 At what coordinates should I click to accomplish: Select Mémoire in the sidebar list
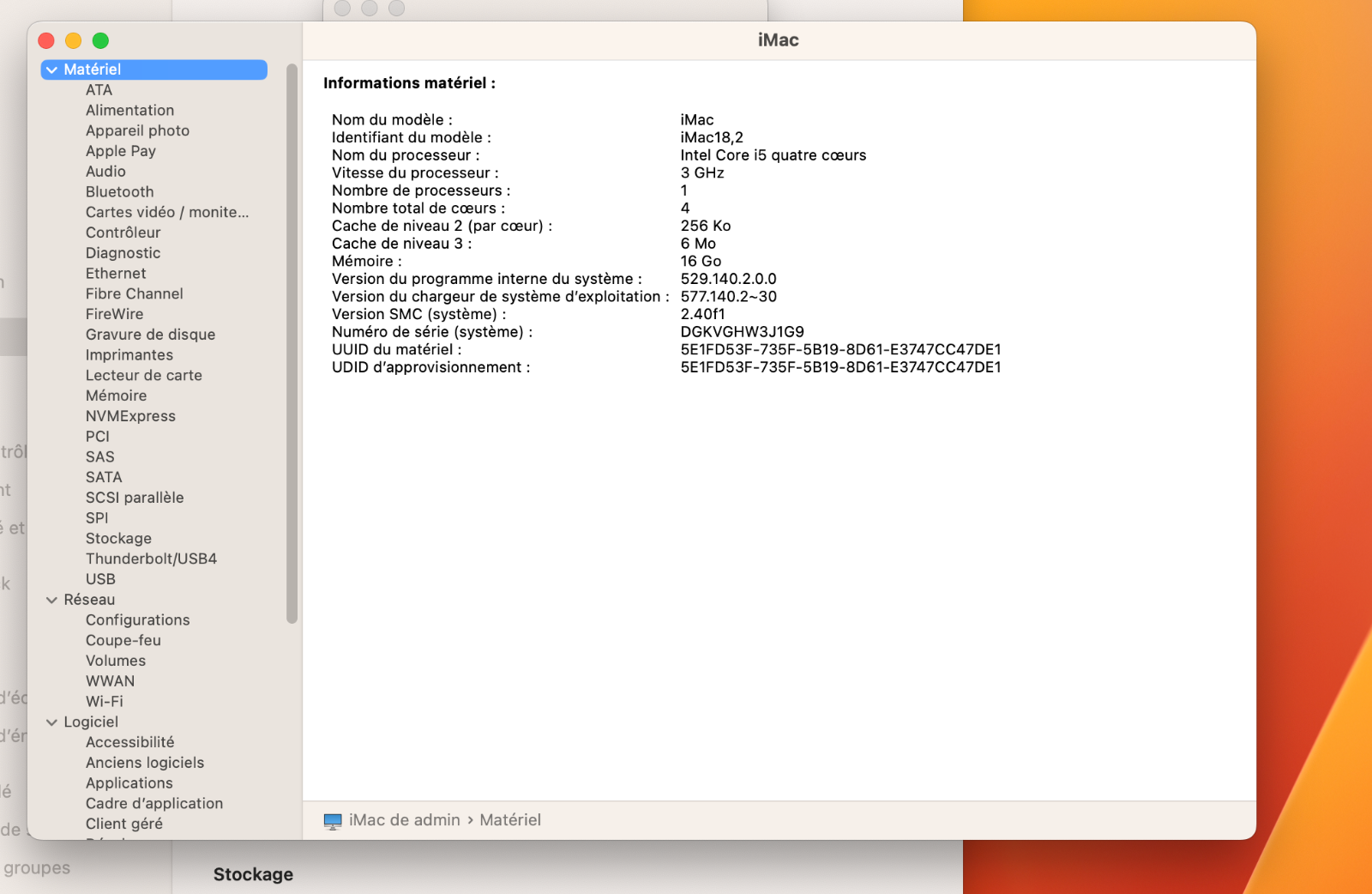pos(117,396)
